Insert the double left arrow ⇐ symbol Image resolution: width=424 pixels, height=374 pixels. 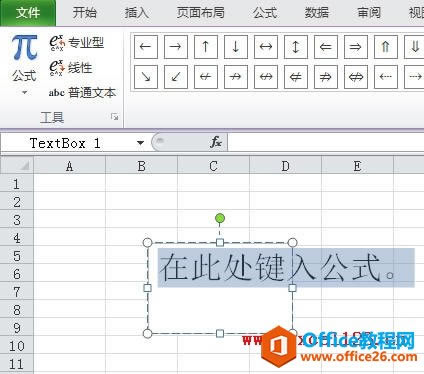click(x=326, y=47)
